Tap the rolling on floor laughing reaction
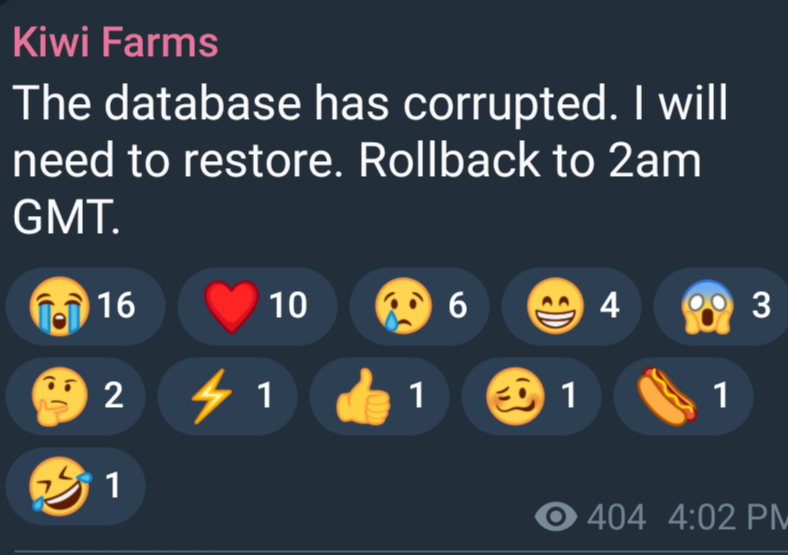The height and width of the screenshot is (555, 788). [76, 486]
